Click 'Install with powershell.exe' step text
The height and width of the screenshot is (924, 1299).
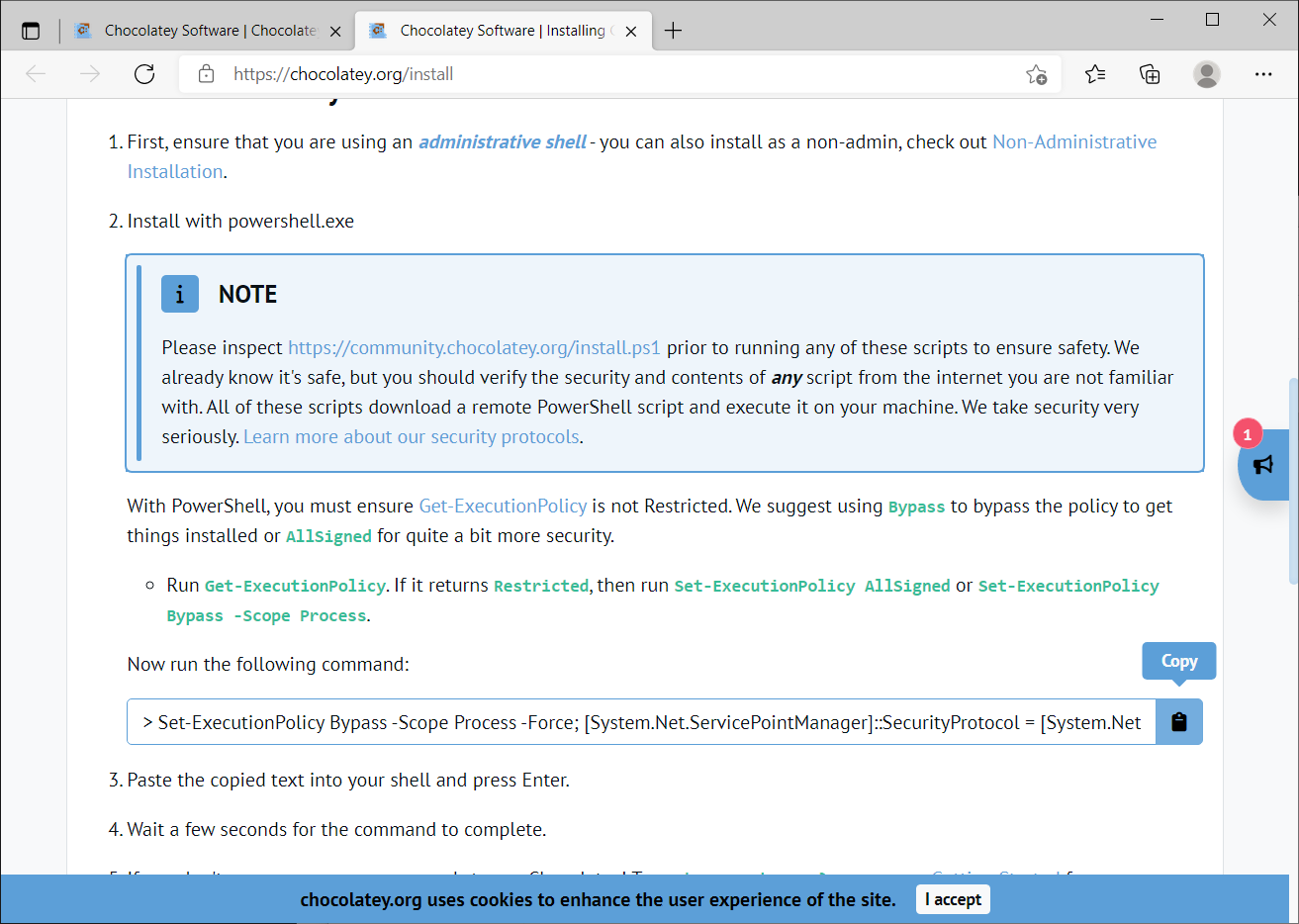pyautogui.click(x=240, y=221)
